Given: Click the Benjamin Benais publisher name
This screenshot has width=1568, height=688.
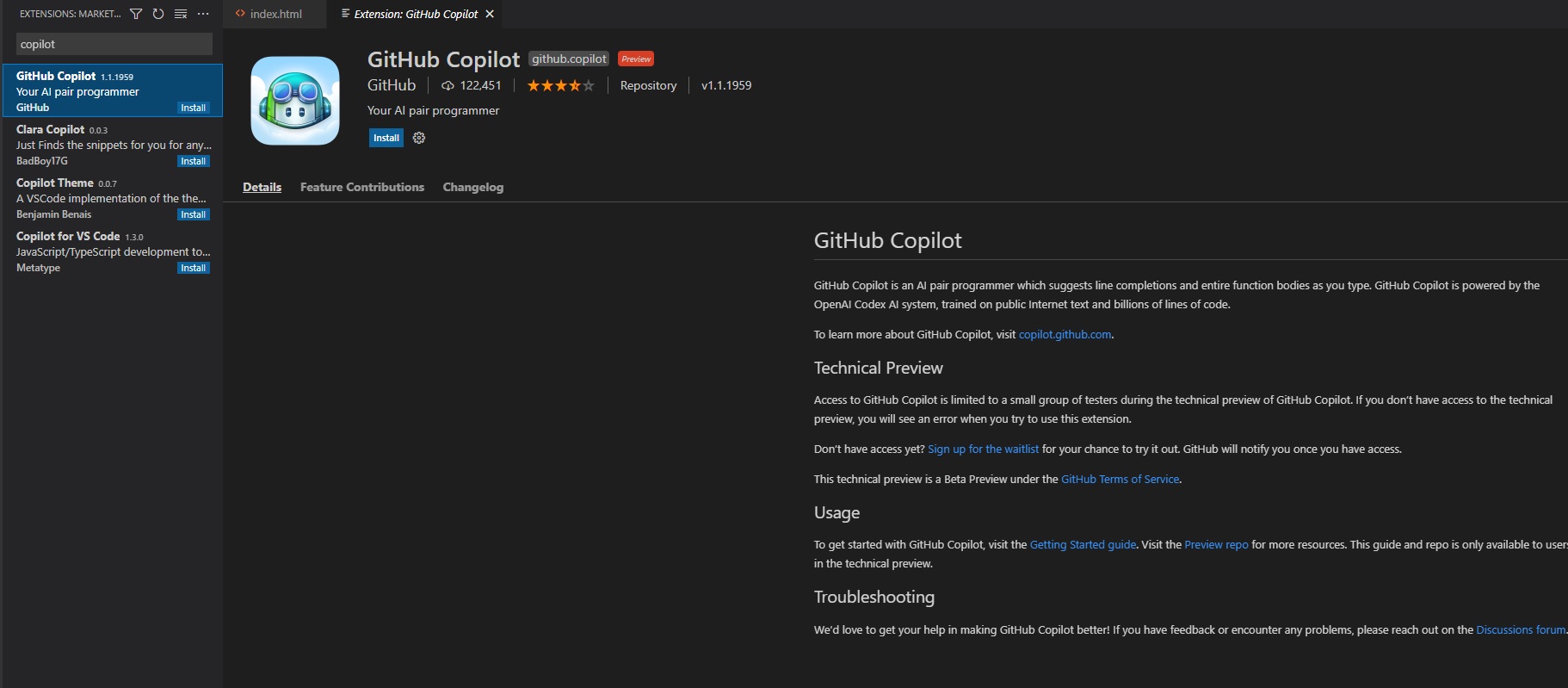Looking at the screenshot, I should (x=53, y=214).
